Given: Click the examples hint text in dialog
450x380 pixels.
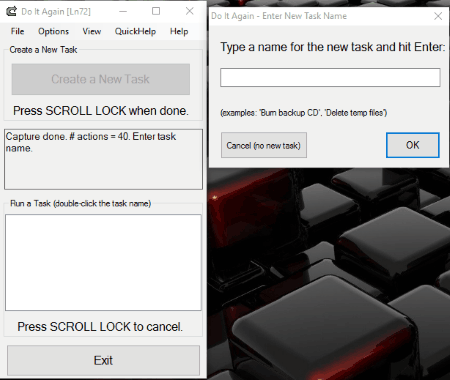Looking at the screenshot, I should coord(304,113).
